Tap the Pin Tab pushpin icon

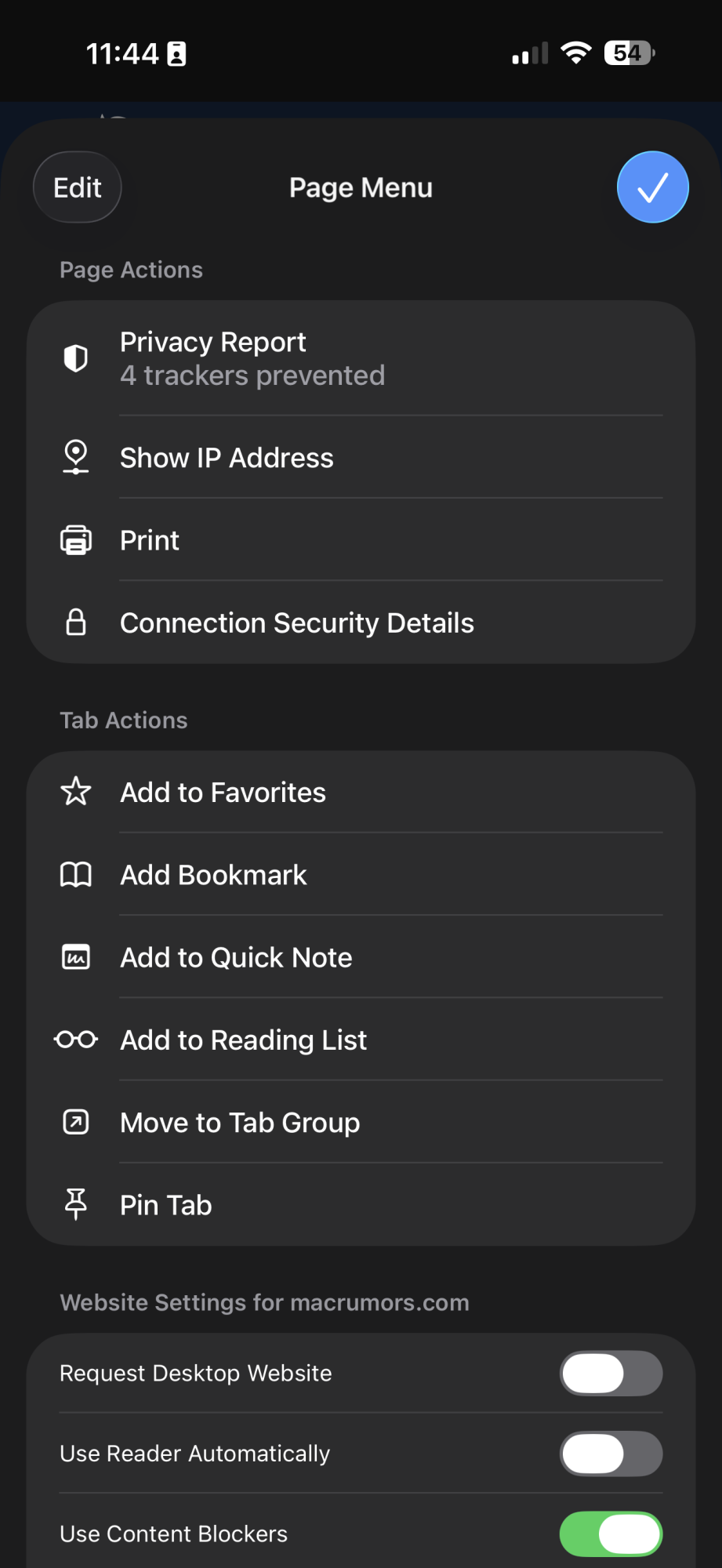tap(76, 1204)
